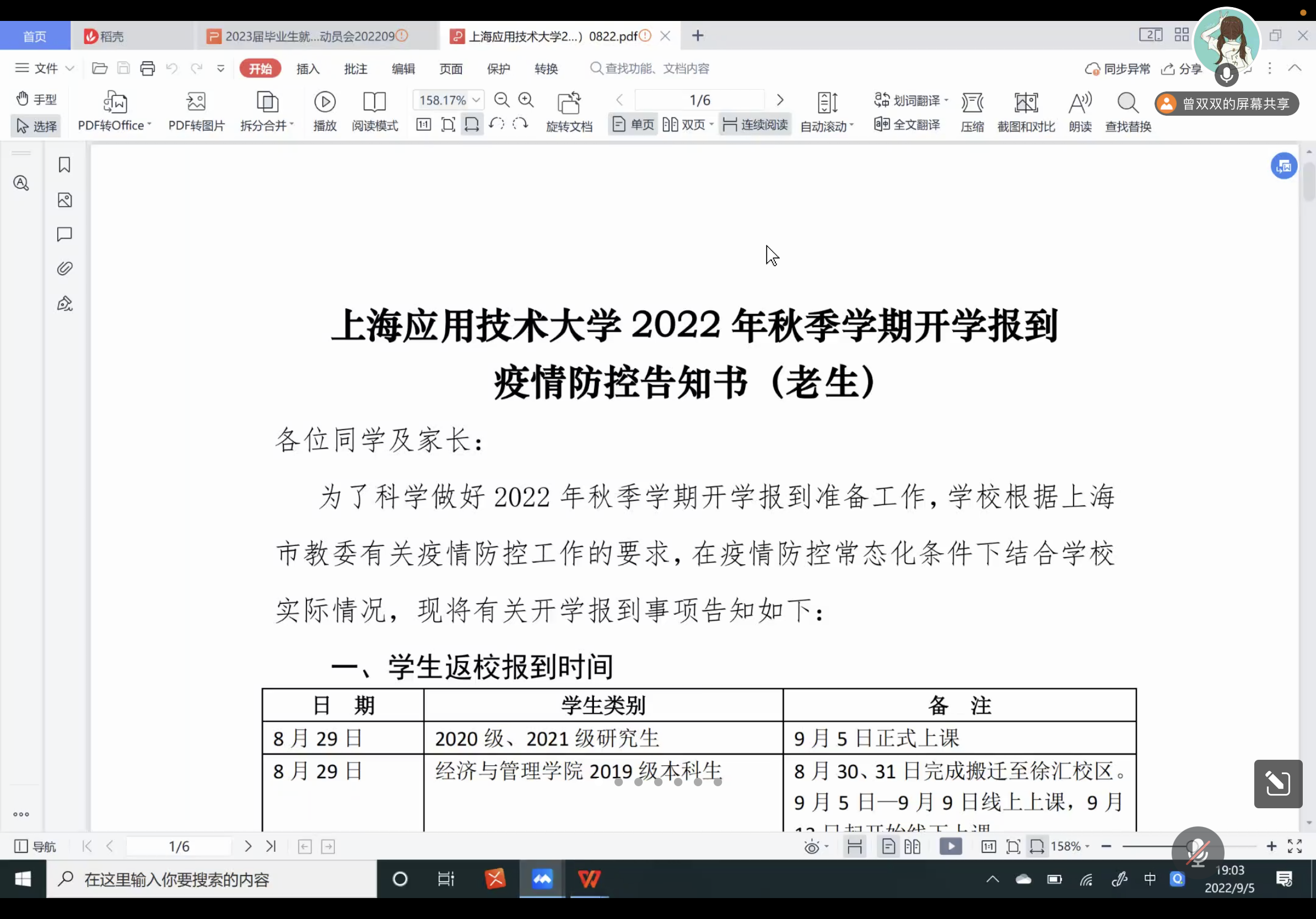Enter 阅读模式 reading mode

pyautogui.click(x=375, y=112)
